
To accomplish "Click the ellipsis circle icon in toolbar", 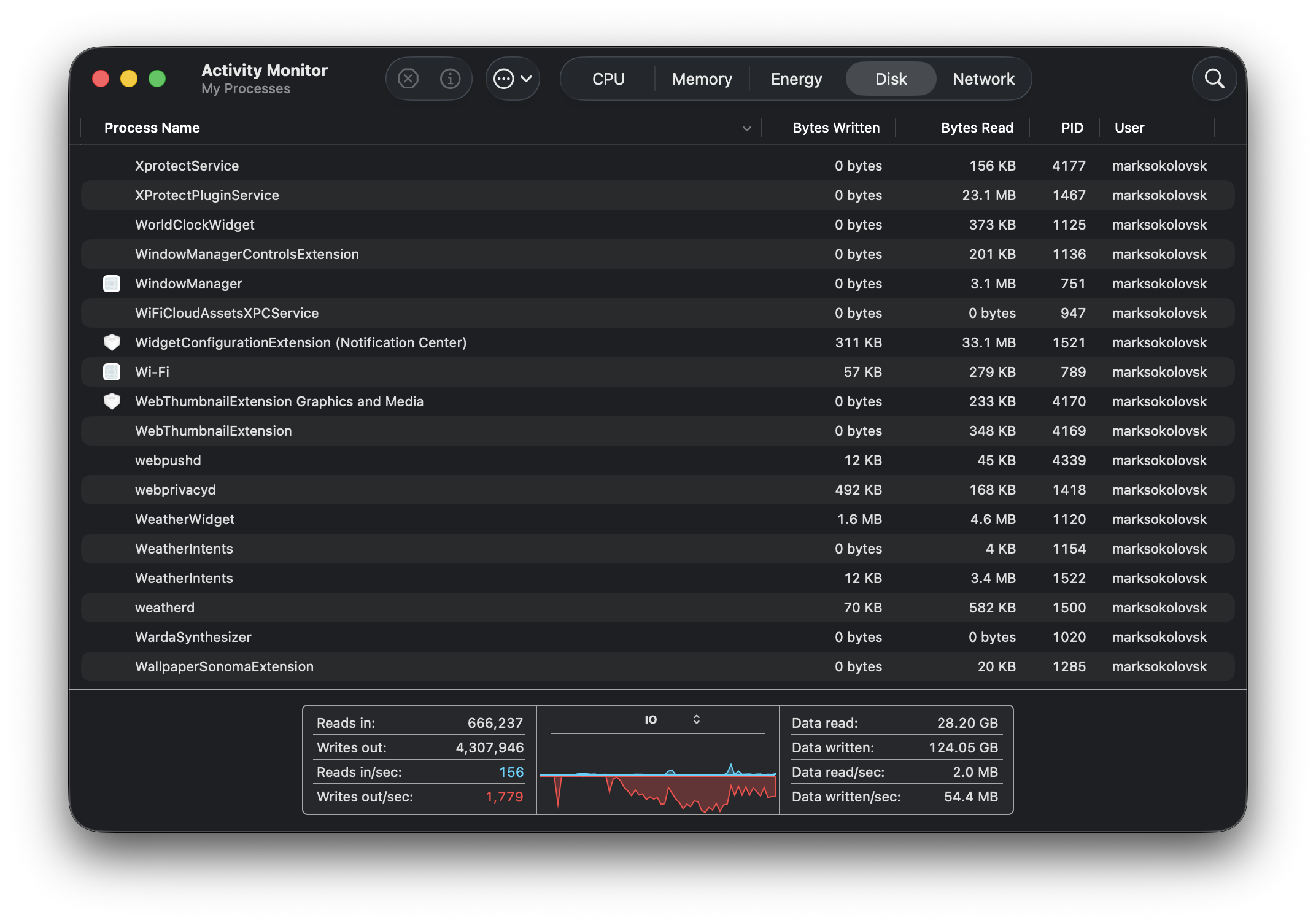I will [x=503, y=79].
